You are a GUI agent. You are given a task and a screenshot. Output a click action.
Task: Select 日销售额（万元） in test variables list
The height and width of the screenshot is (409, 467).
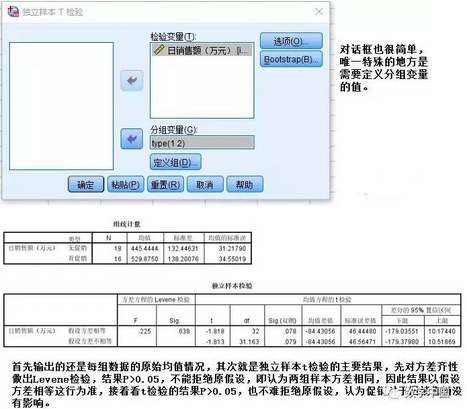click(x=202, y=50)
